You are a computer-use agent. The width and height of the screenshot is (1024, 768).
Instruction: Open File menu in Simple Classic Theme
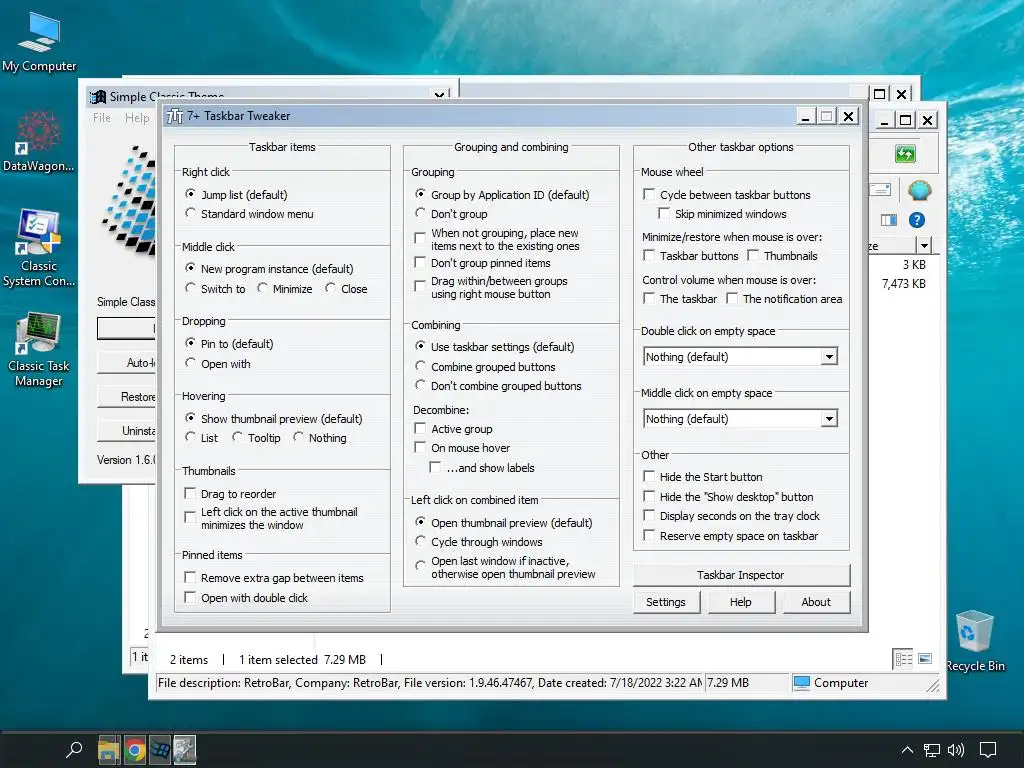tap(102, 118)
